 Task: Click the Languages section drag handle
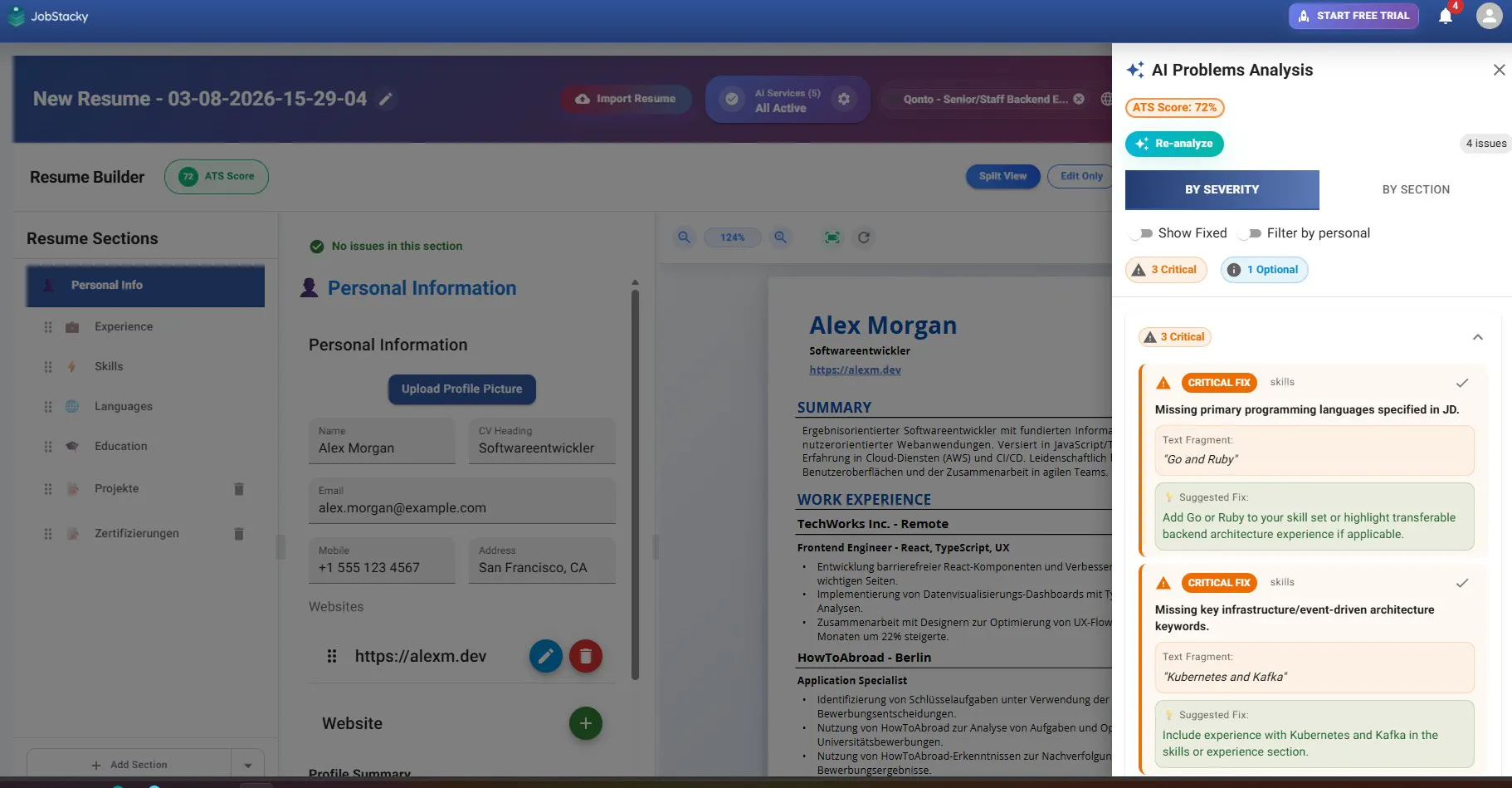48,407
